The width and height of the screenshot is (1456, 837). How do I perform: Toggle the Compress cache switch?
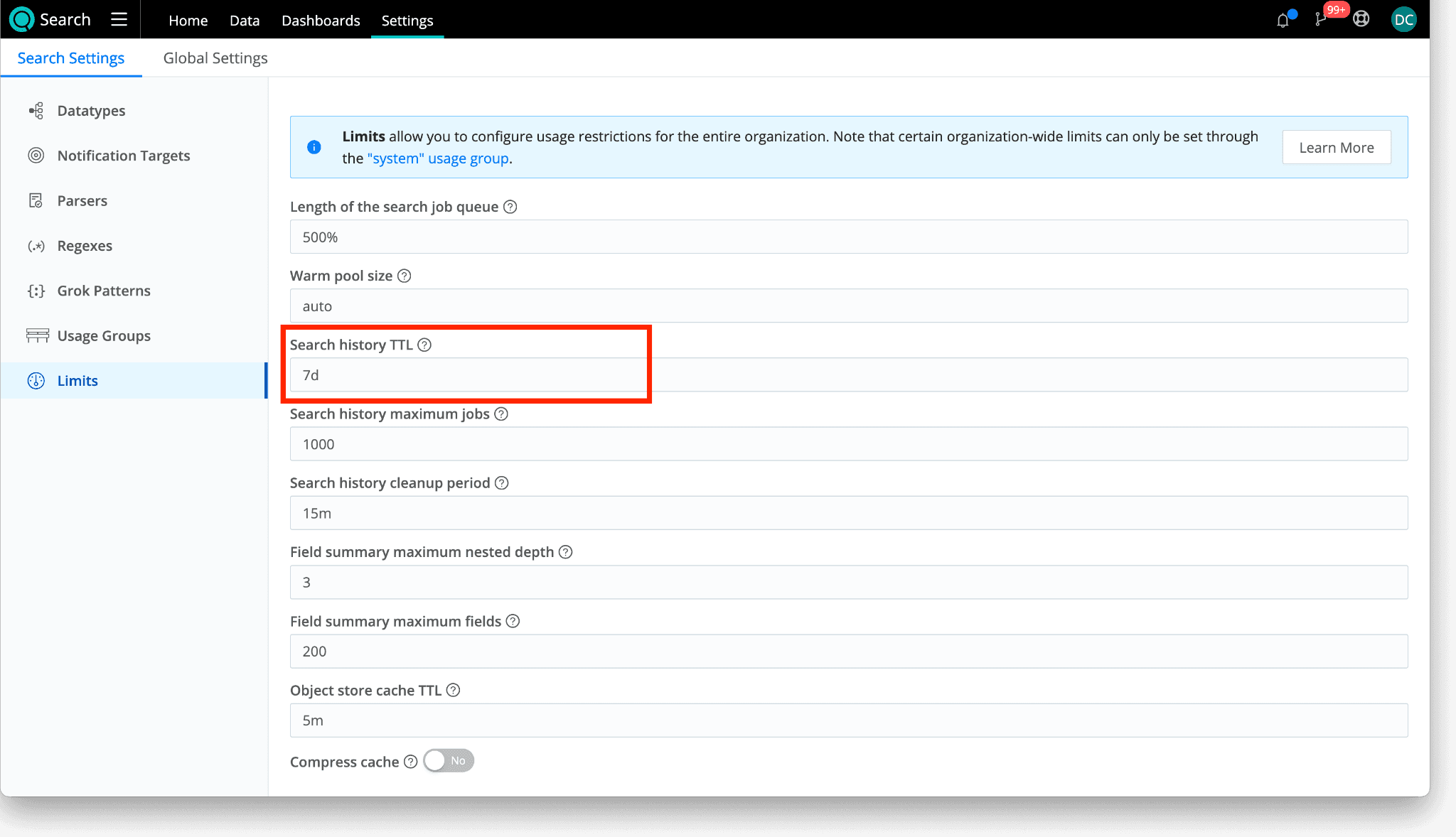click(x=449, y=760)
